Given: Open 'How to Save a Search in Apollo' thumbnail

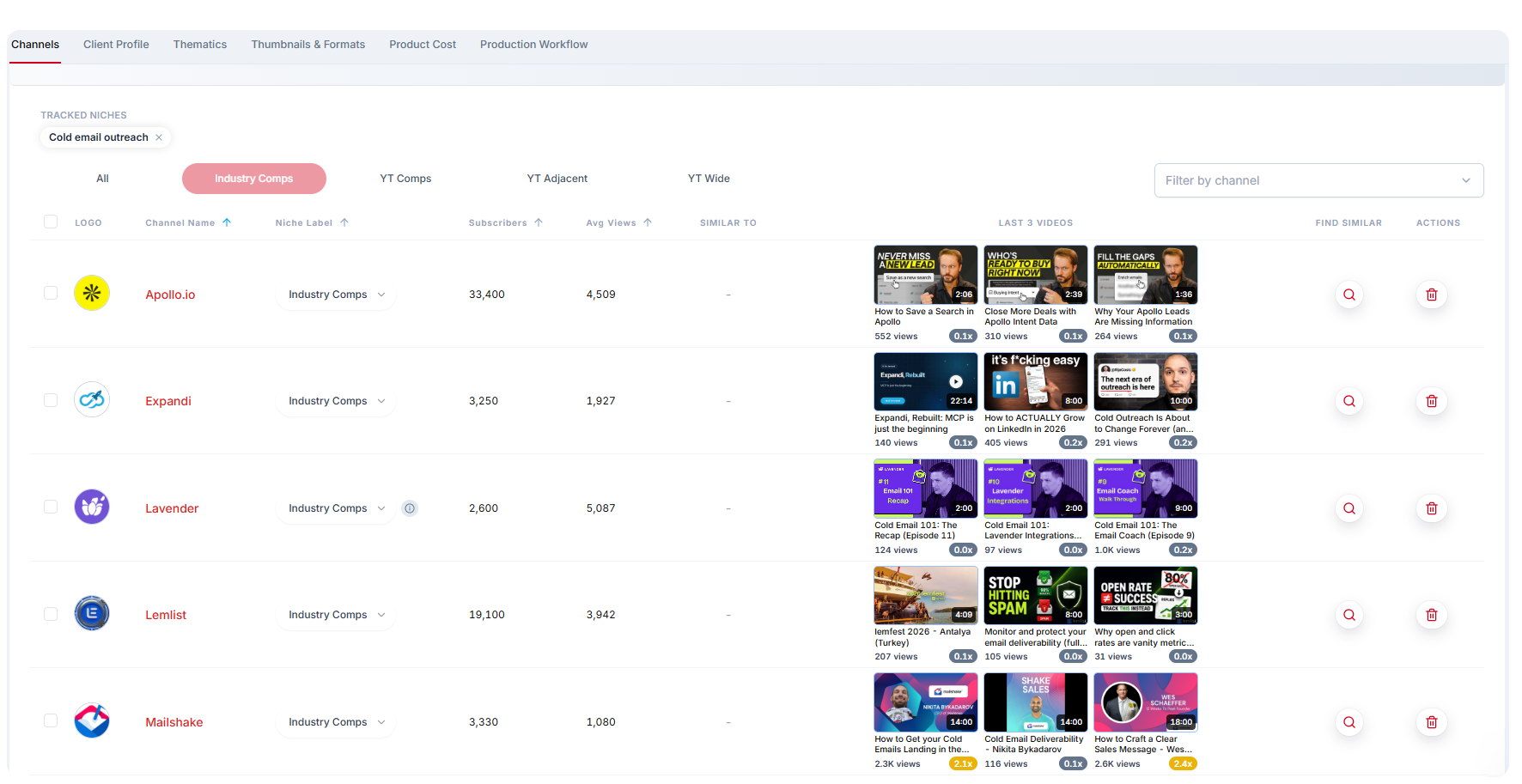Looking at the screenshot, I should 925,275.
